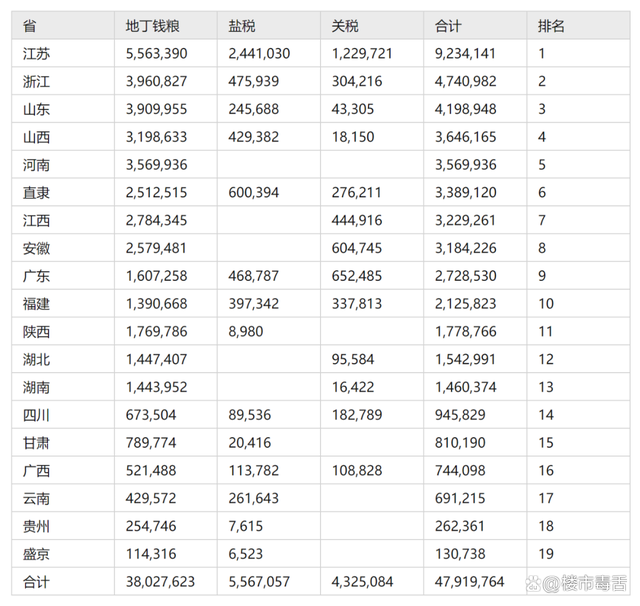Select the 江苏 province cell
Image resolution: width=640 pixels, height=606 pixels.
coord(37,54)
